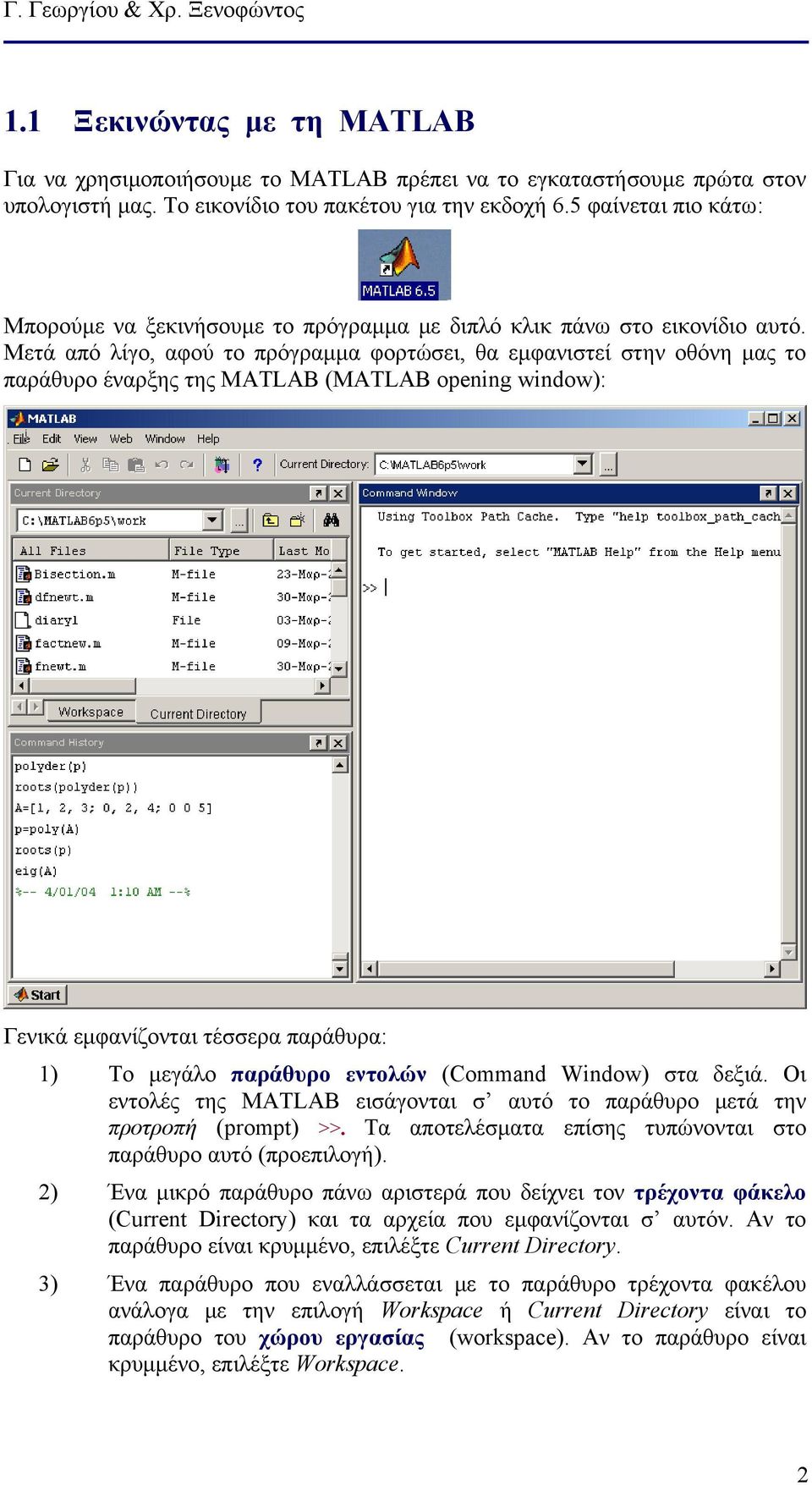Click the roots(polyder(p)) history entry
The height and width of the screenshot is (1485, 812).
click(76, 787)
